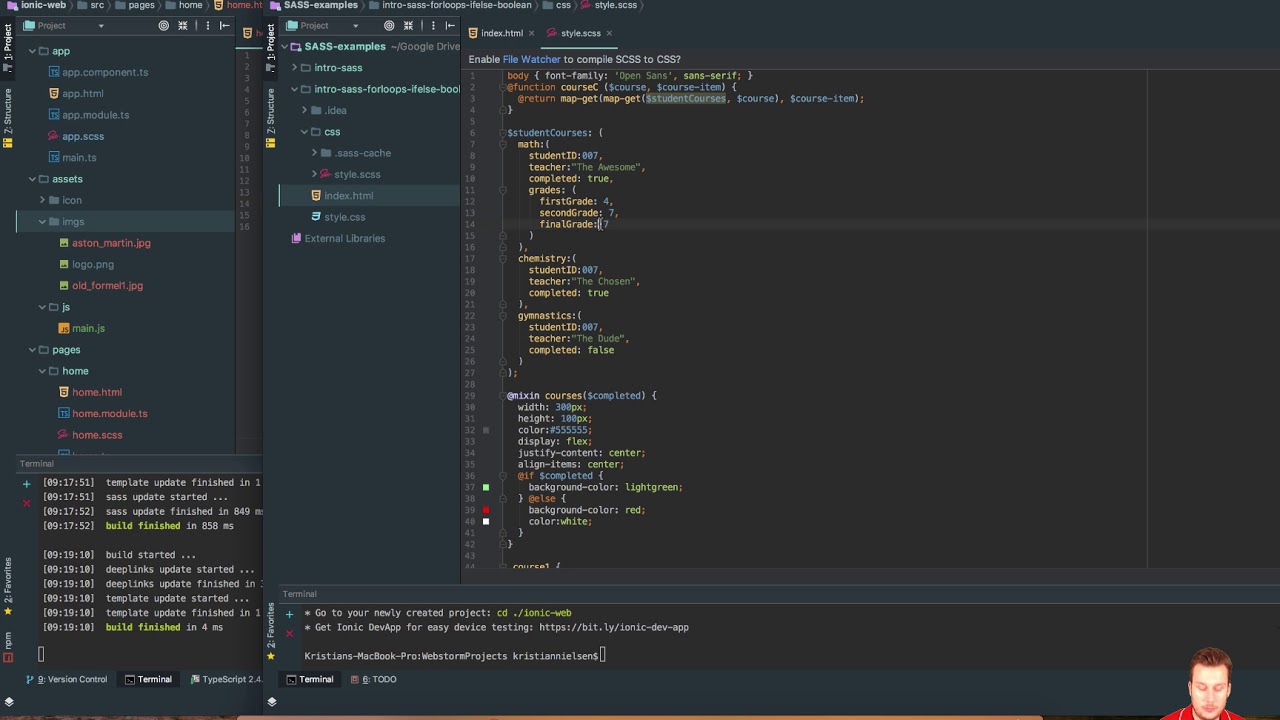
Task: Click the red color gutter swatch
Action: click(486, 510)
